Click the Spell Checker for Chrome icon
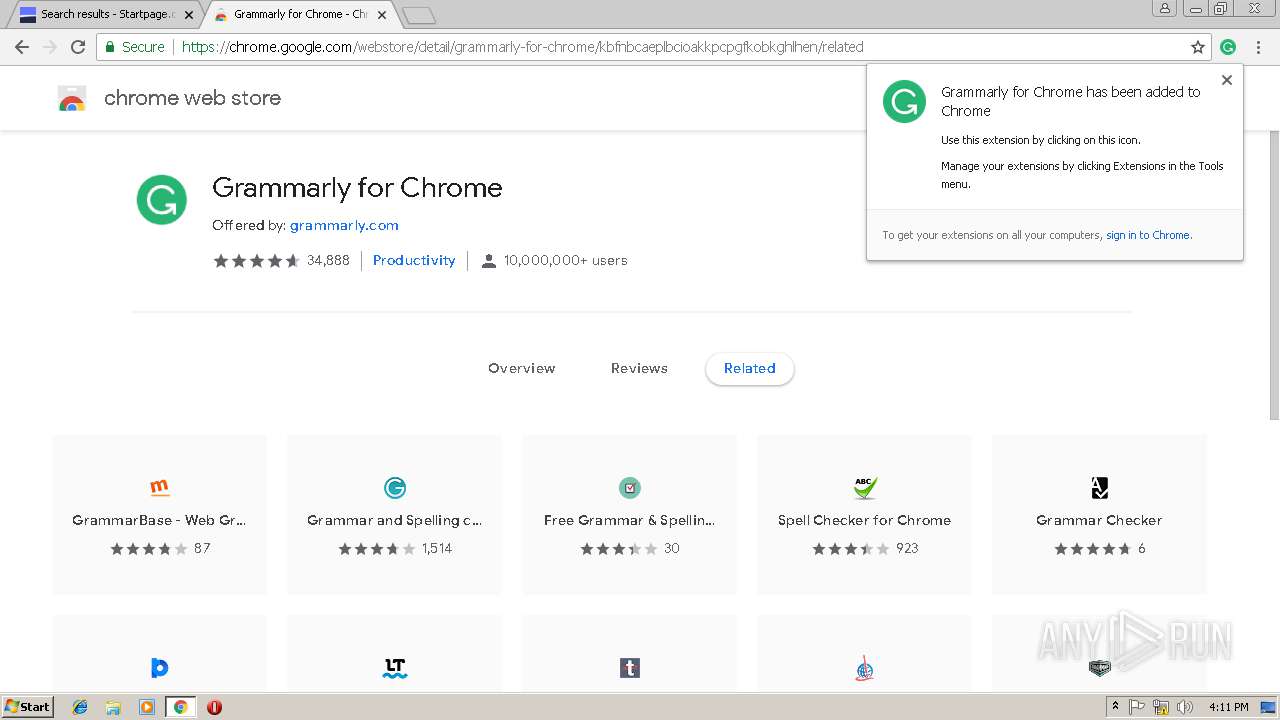The height and width of the screenshot is (720, 1280). tap(865, 488)
